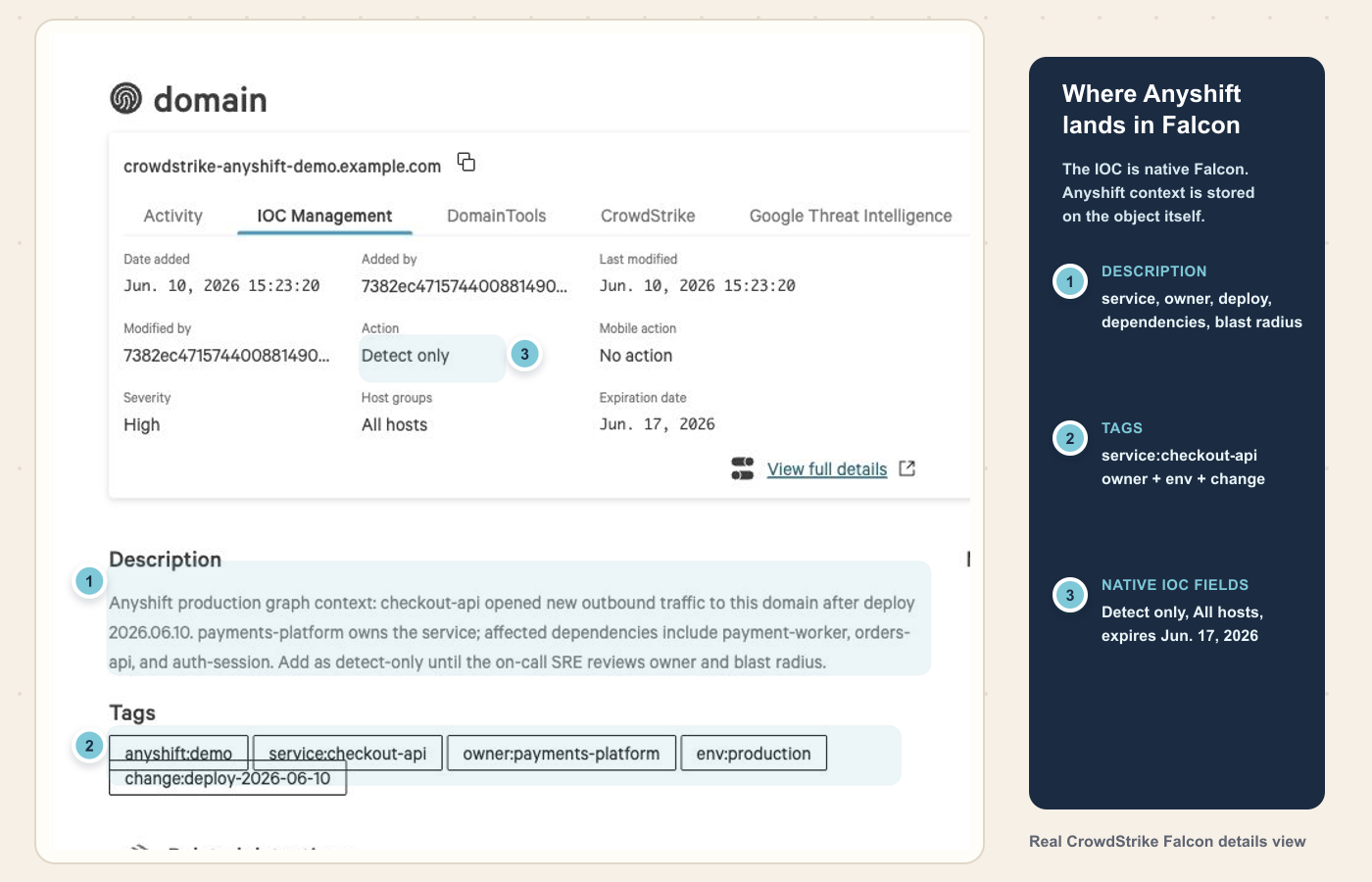This screenshot has height=882, width=1372.
Task: Click the Tags heading
Action: (132, 712)
